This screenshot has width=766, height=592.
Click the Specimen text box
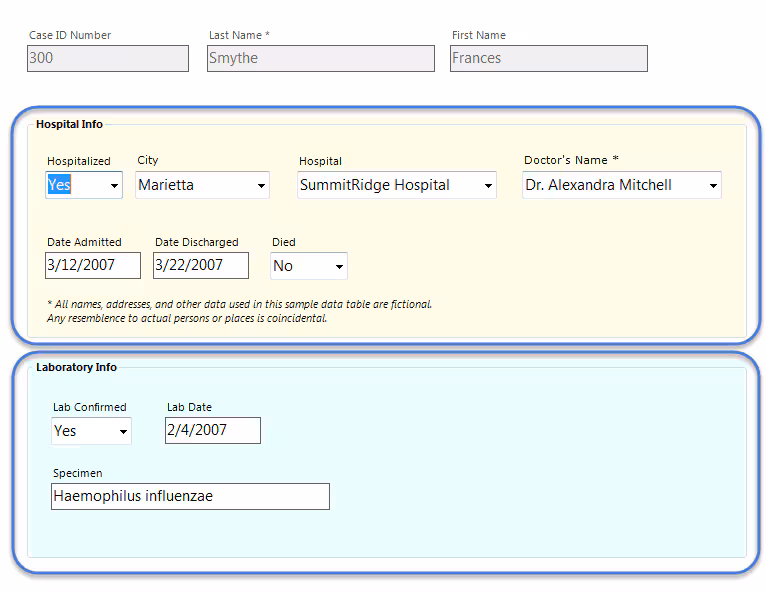tap(190, 497)
